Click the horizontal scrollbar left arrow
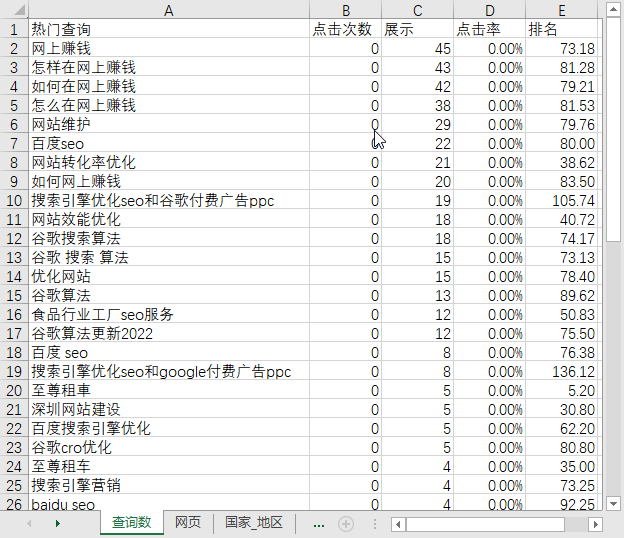624x538 pixels. pos(398,524)
